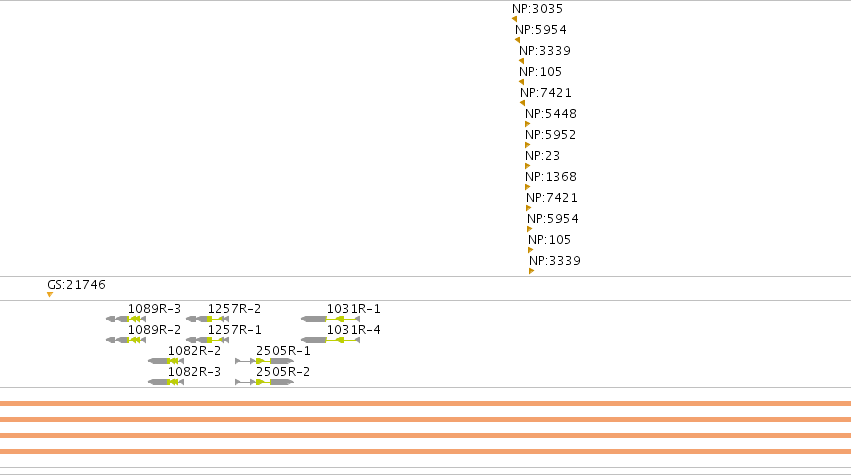Select the orange triangle under GS:21746
Viewport: 851px width, 475px height.
click(x=50, y=295)
